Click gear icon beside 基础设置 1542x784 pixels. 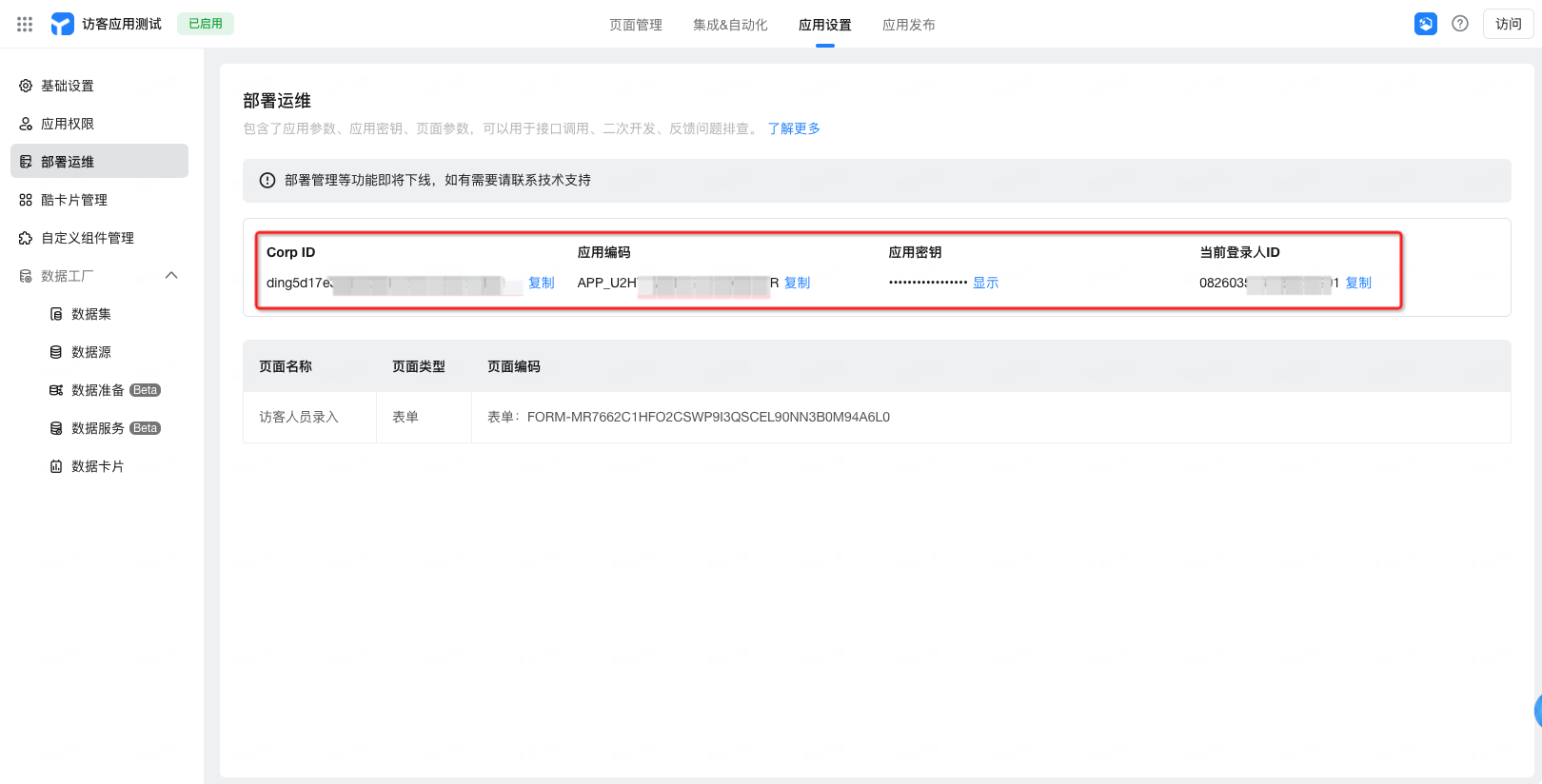(26, 86)
